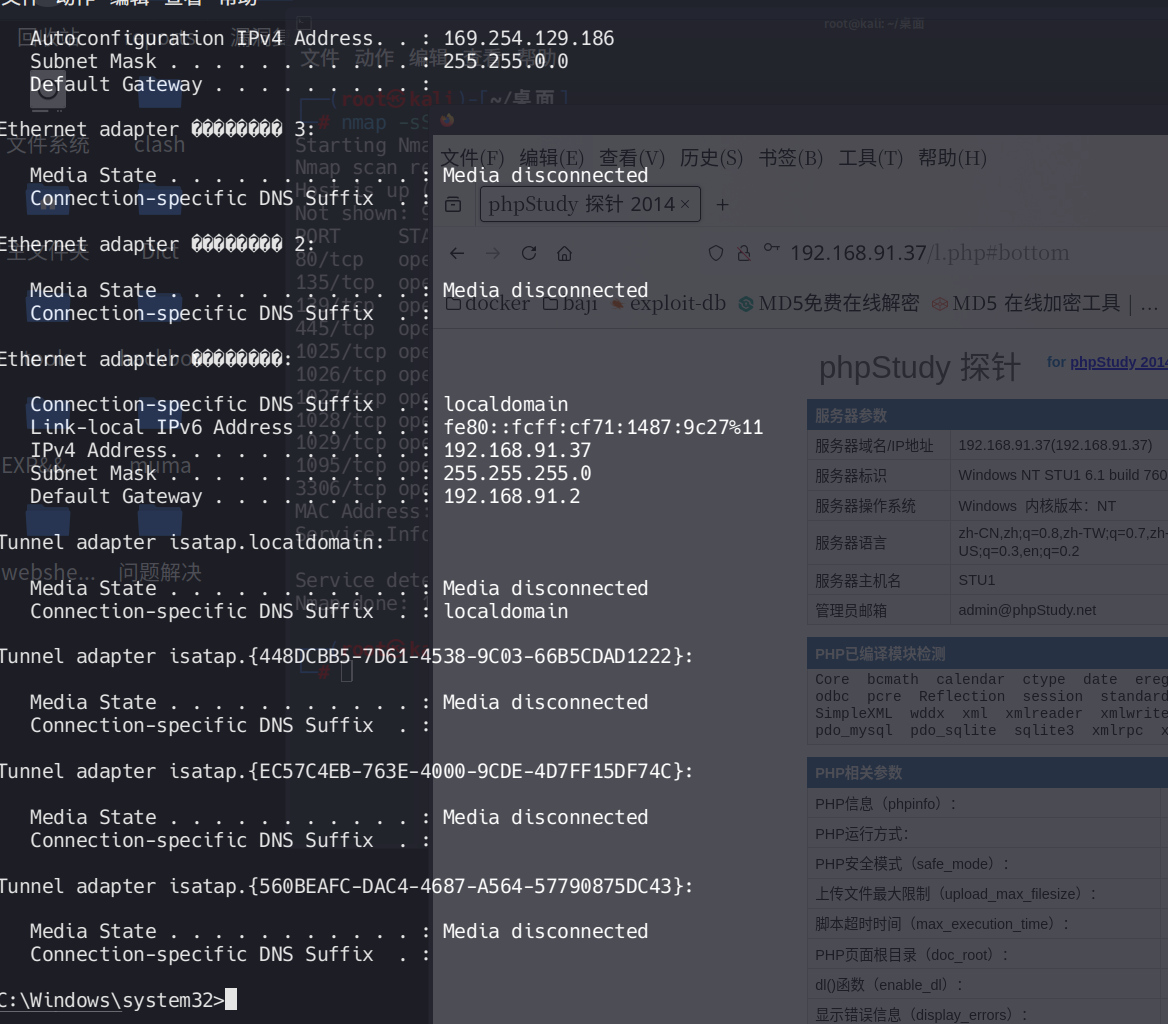Click the STU1 hostname value
The image size is (1168, 1024).
977,580
